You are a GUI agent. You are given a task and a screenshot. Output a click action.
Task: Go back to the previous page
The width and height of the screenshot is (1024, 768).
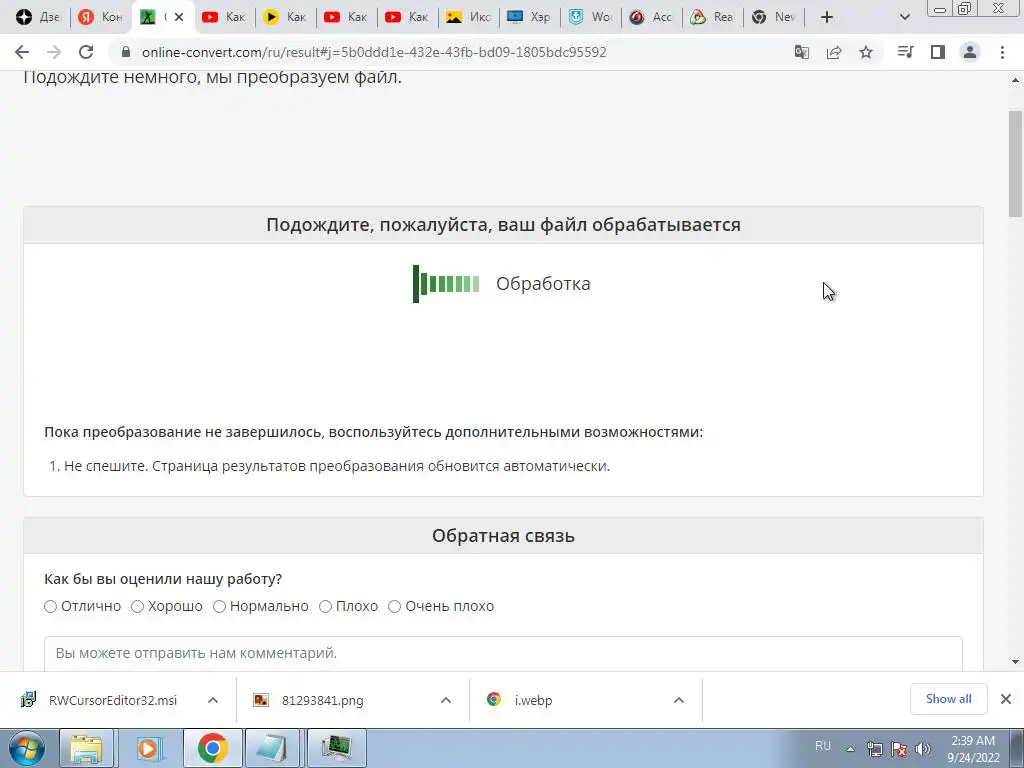[22, 52]
